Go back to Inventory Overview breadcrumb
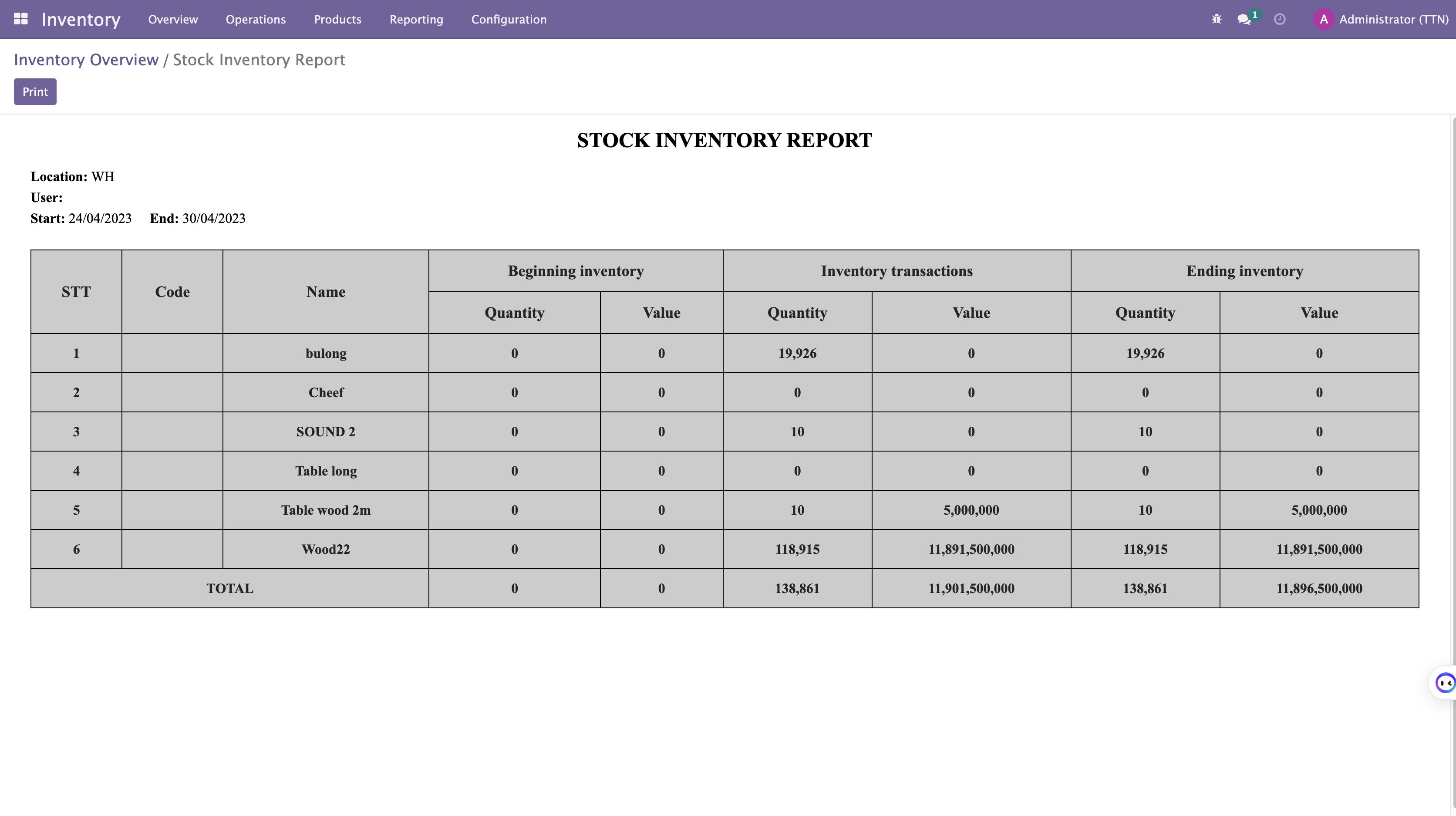The width and height of the screenshot is (1456, 816). pos(86,60)
